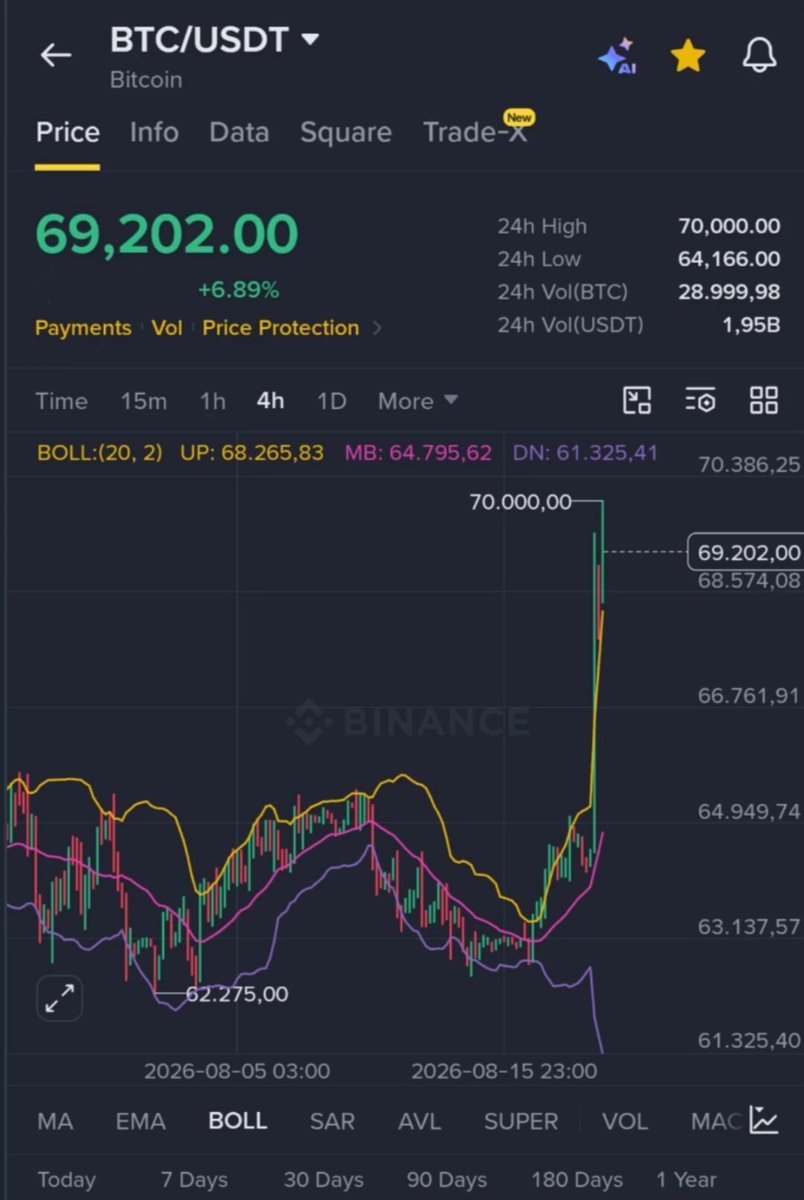
Task: Select the 180 Days performance range
Action: coord(577,1180)
